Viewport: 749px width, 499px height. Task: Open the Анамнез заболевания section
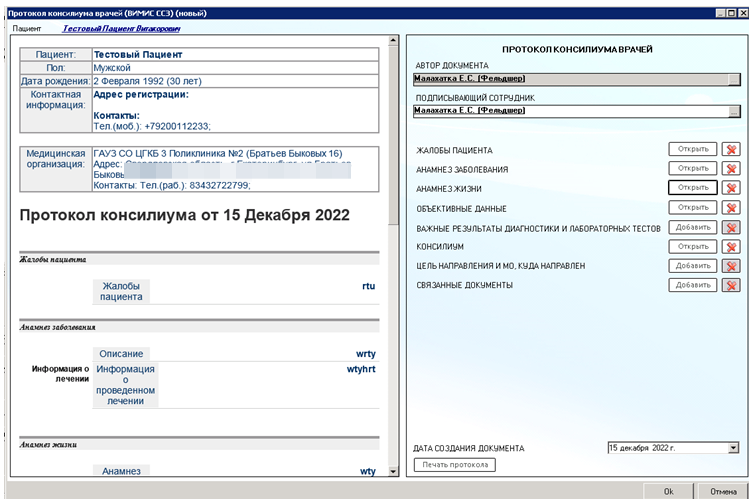(x=693, y=168)
